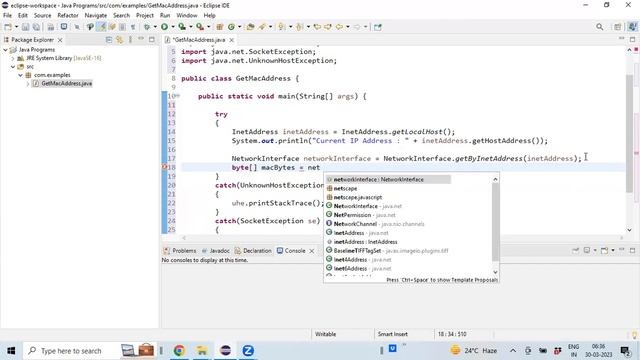Open the New Java Class dropdown arrow
The height and width of the screenshot is (360, 640).
(240, 27)
